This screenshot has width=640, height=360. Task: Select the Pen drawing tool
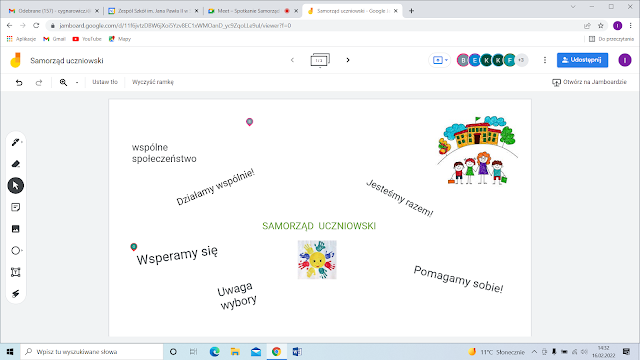pyautogui.click(x=16, y=142)
